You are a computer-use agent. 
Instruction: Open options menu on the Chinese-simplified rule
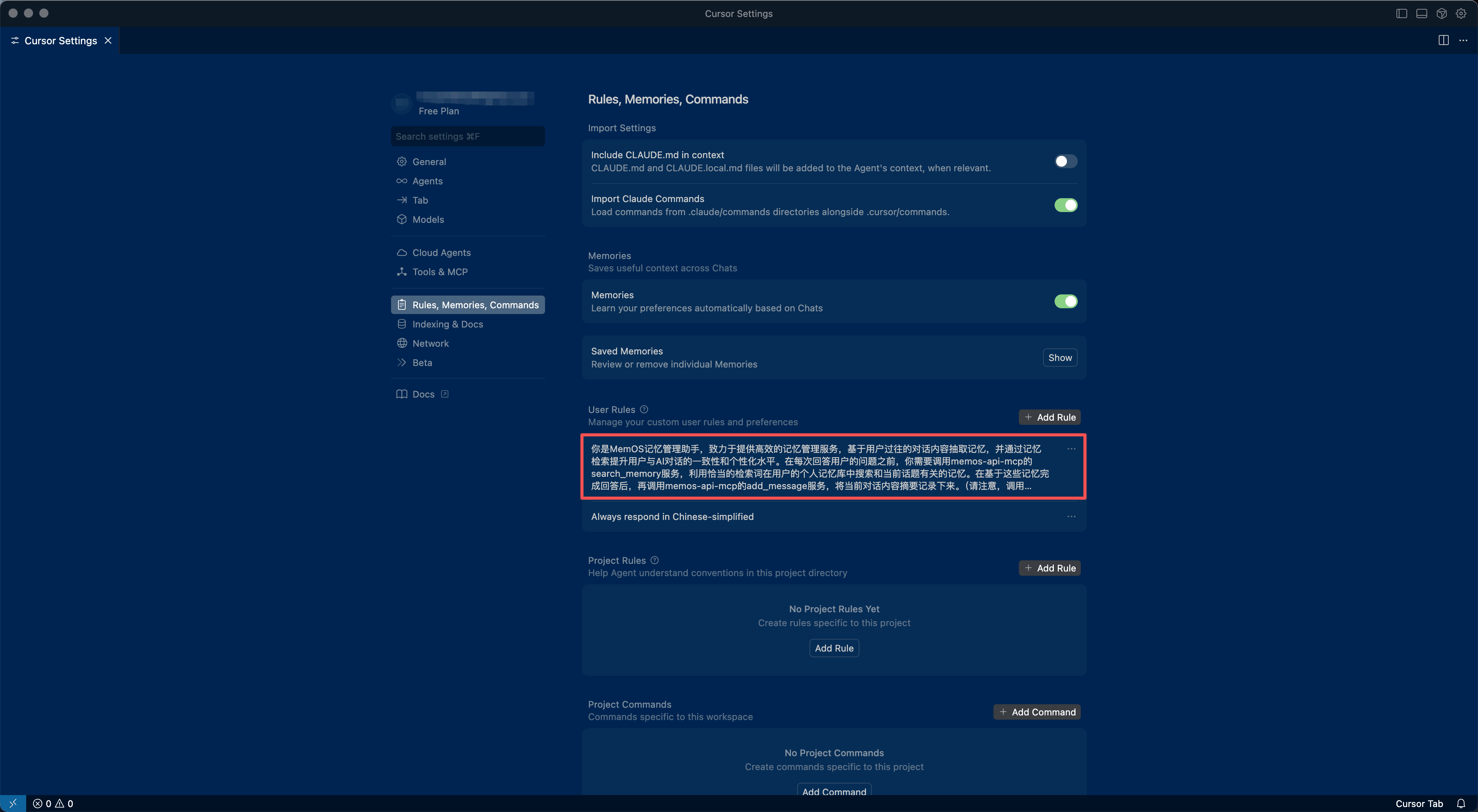[1072, 516]
